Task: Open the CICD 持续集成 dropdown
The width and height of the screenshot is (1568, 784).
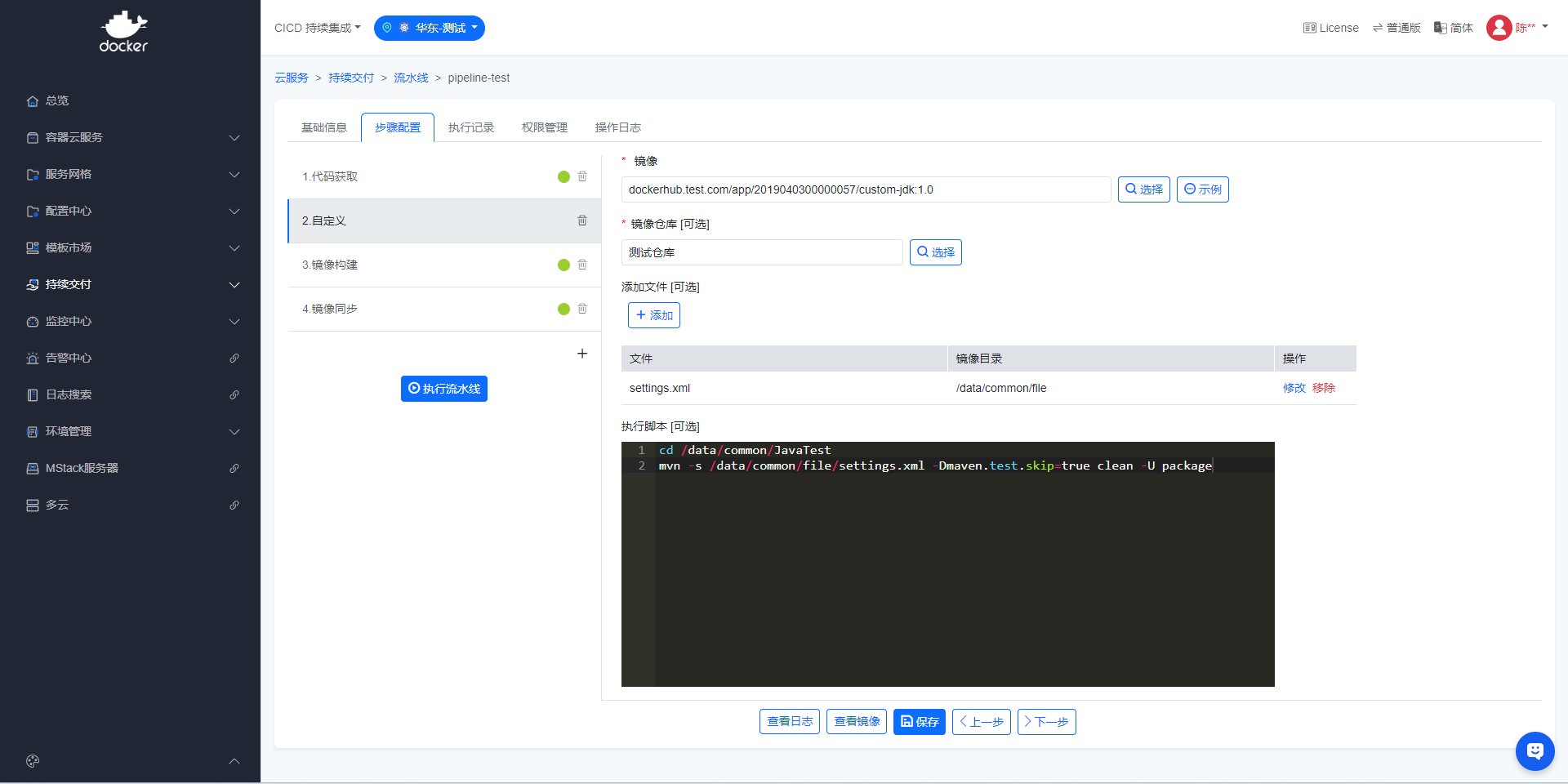Action: [x=317, y=28]
